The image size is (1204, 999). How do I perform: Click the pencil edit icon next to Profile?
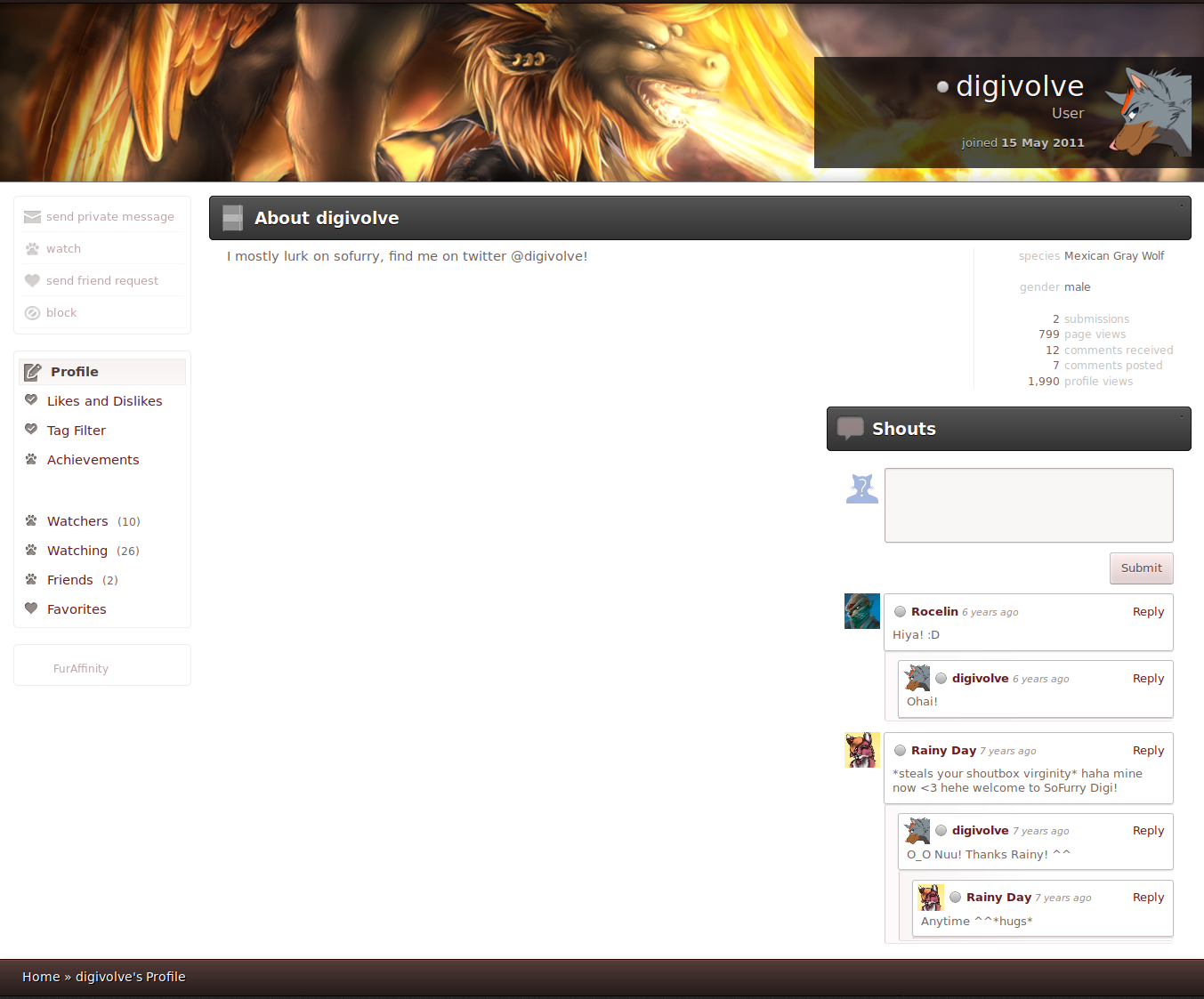pyautogui.click(x=33, y=372)
